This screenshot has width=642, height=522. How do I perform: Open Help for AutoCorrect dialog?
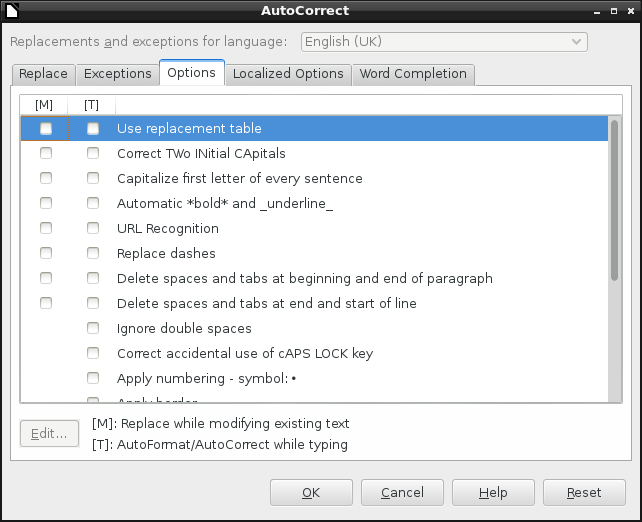[x=493, y=492]
